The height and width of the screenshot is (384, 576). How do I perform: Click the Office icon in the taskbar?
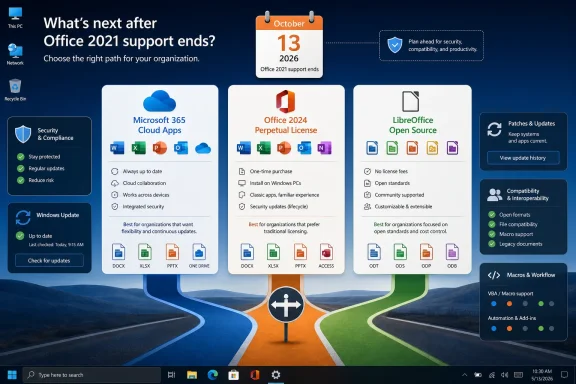click(255, 375)
